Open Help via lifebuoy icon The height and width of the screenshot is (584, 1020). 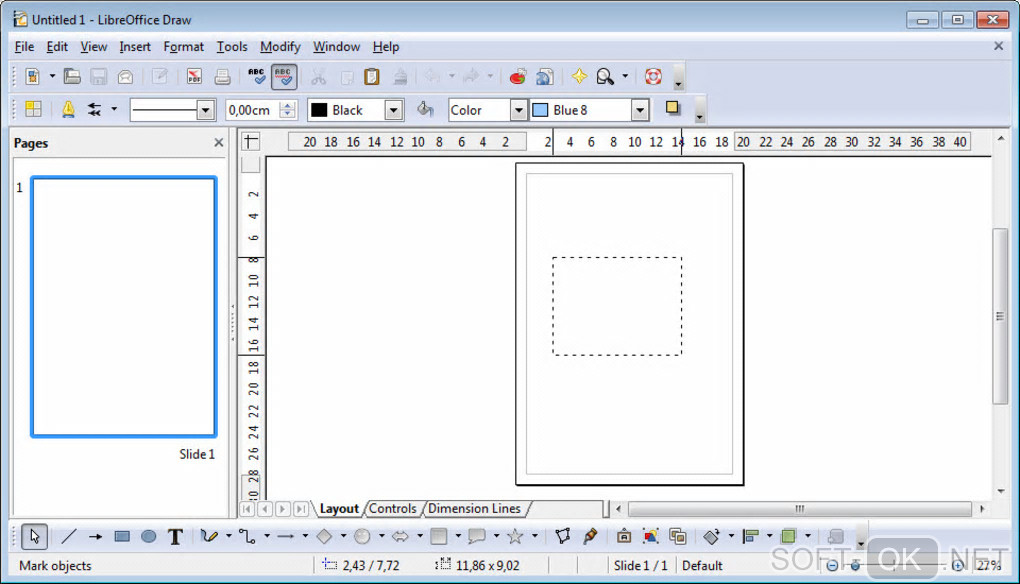point(653,77)
